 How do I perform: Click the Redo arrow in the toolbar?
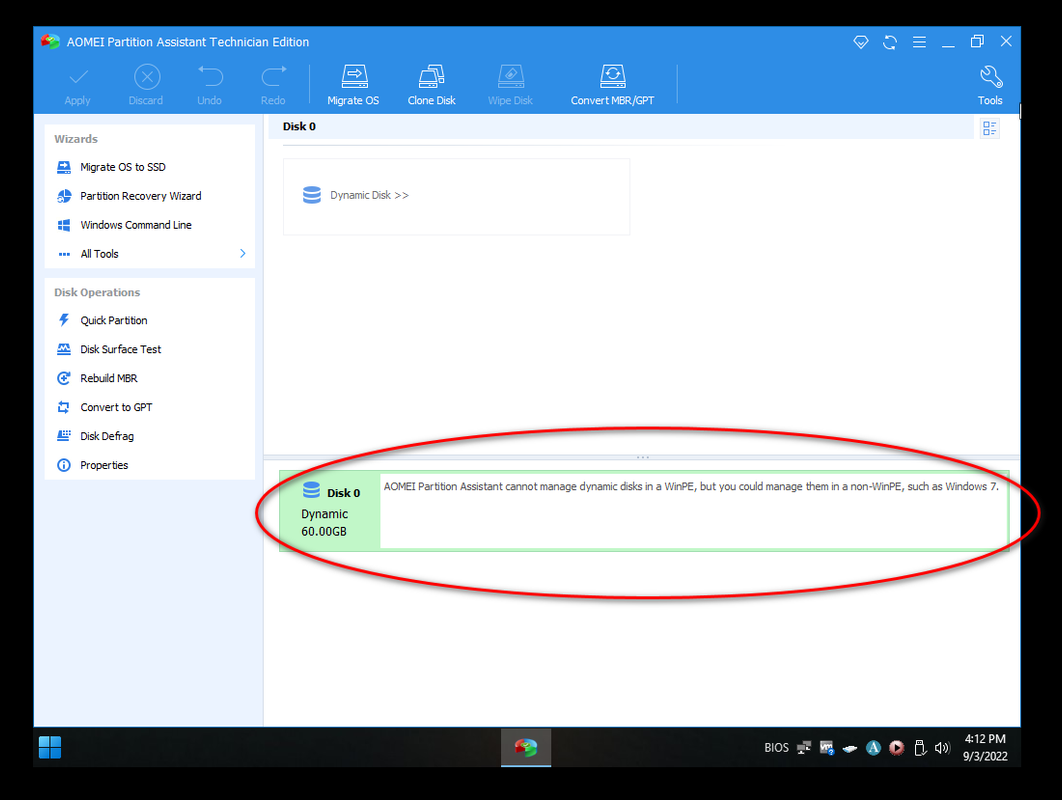click(274, 85)
